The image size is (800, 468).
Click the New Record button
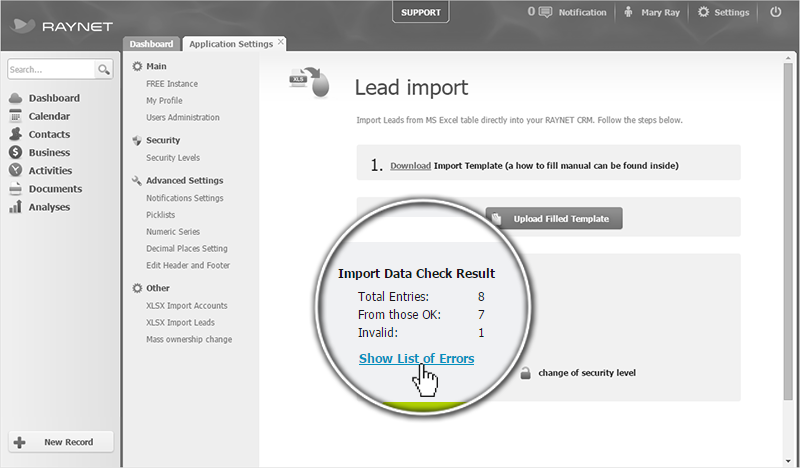pos(61,442)
